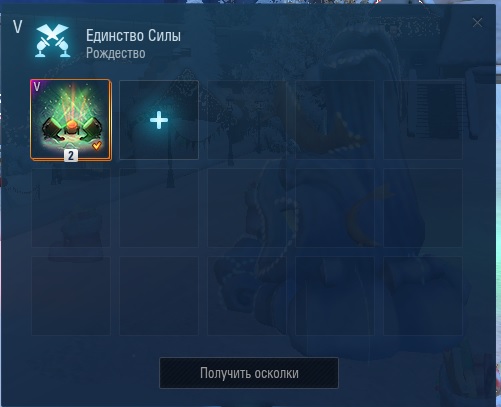Select the last slot in the bottom row

pyautogui.click(x=423, y=296)
